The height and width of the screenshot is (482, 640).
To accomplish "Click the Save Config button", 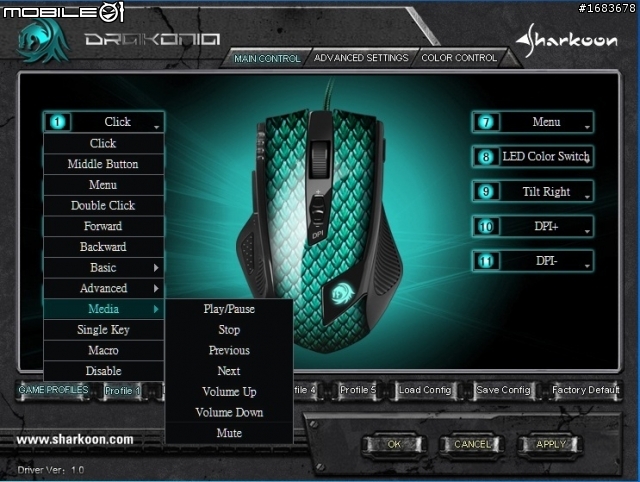I will pos(504,390).
